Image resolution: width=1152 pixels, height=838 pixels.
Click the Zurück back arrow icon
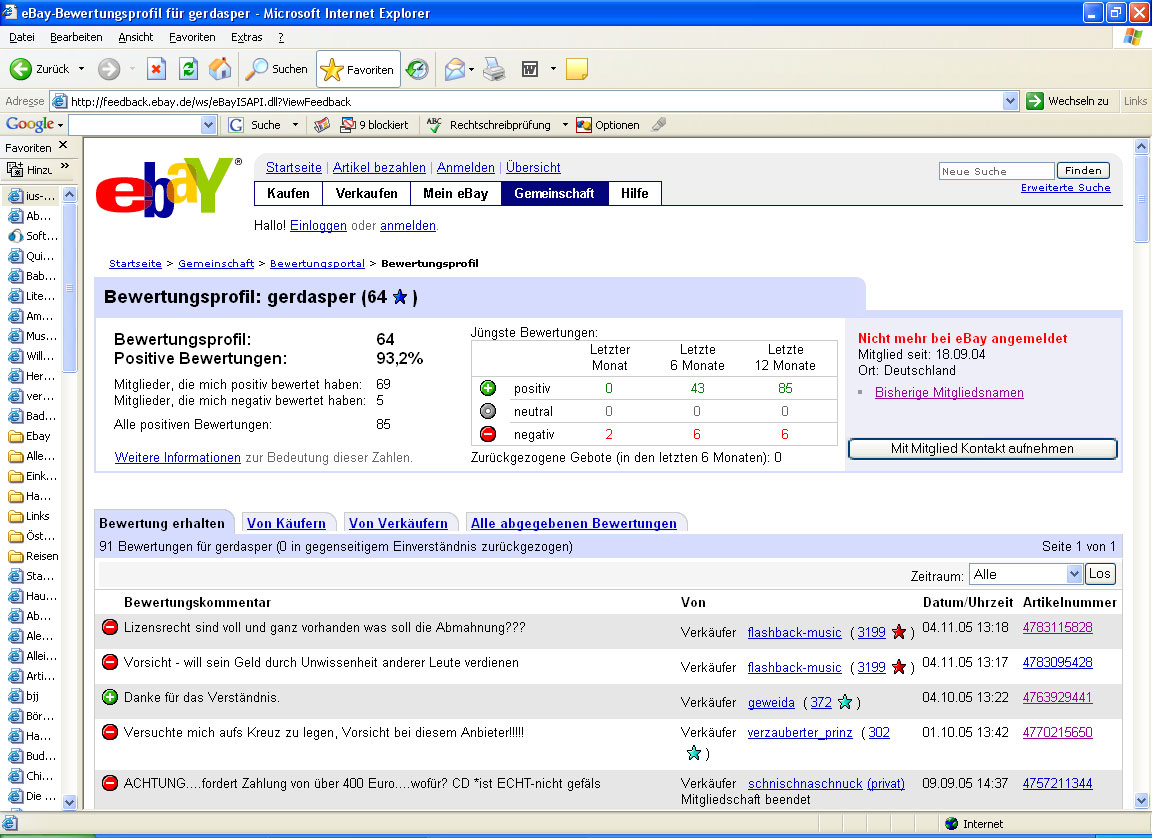point(21,69)
